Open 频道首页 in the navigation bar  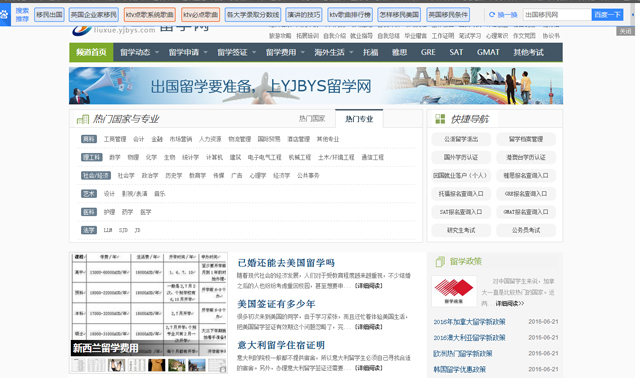coord(91,52)
